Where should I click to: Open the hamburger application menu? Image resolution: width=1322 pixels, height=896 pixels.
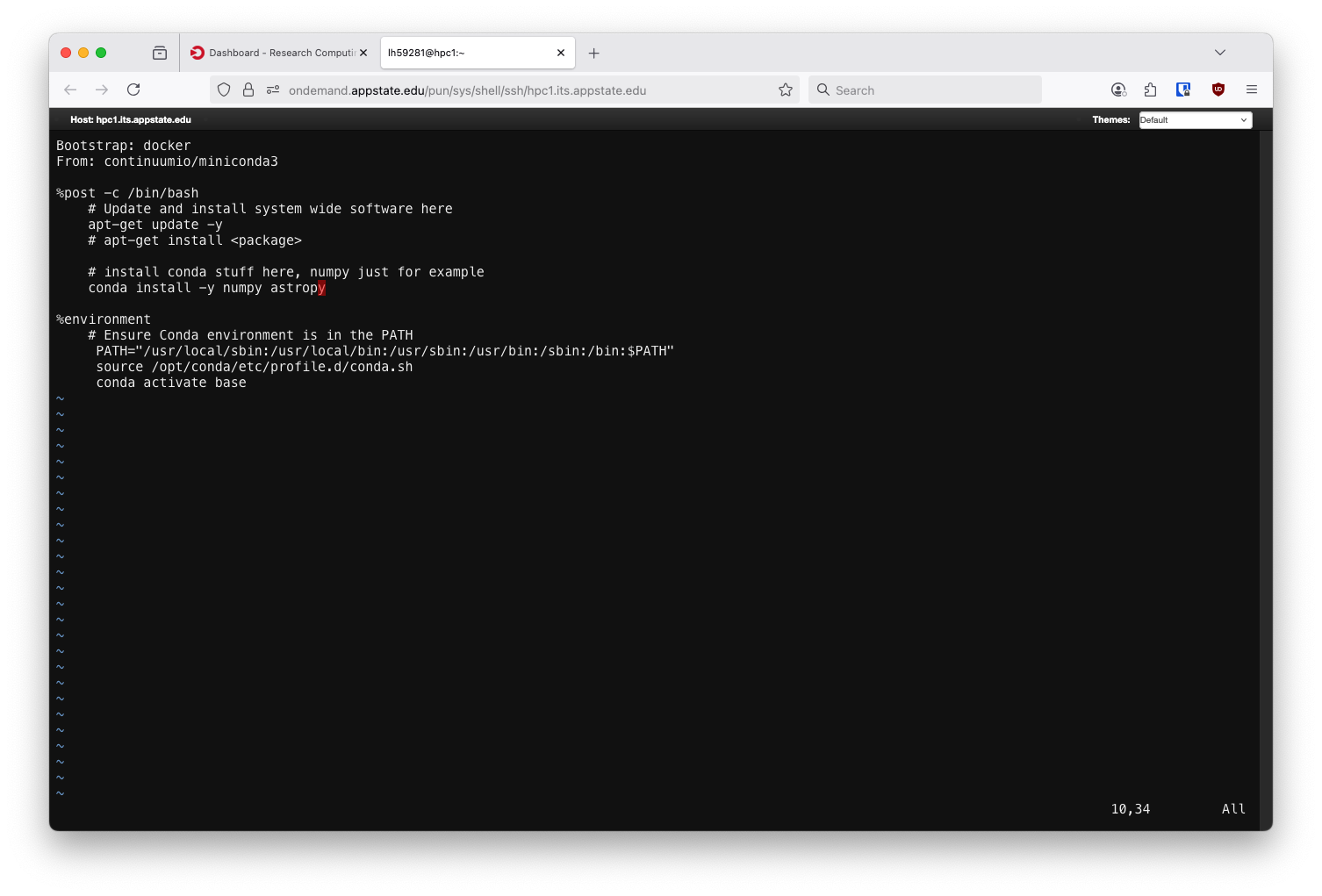pos(1253,90)
